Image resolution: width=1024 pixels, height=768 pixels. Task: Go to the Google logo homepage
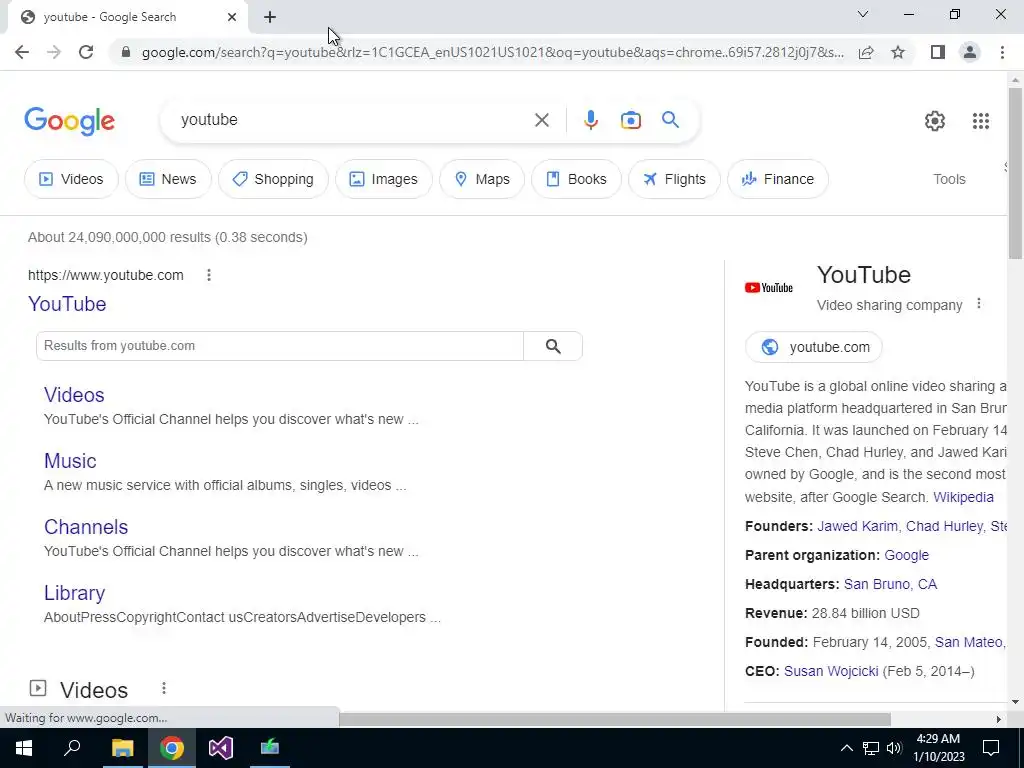pos(69,121)
